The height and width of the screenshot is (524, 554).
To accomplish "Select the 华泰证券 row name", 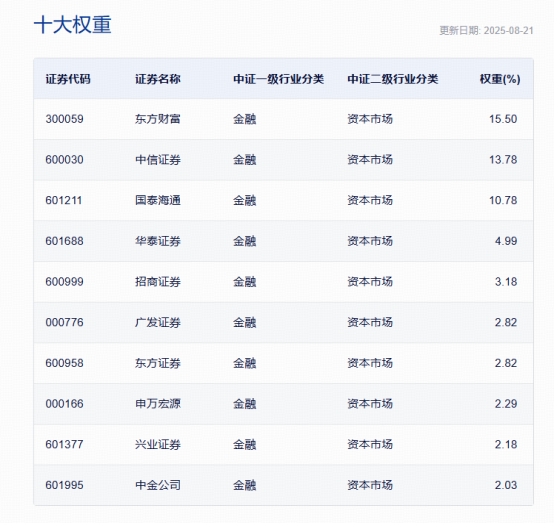I will (x=158, y=241).
